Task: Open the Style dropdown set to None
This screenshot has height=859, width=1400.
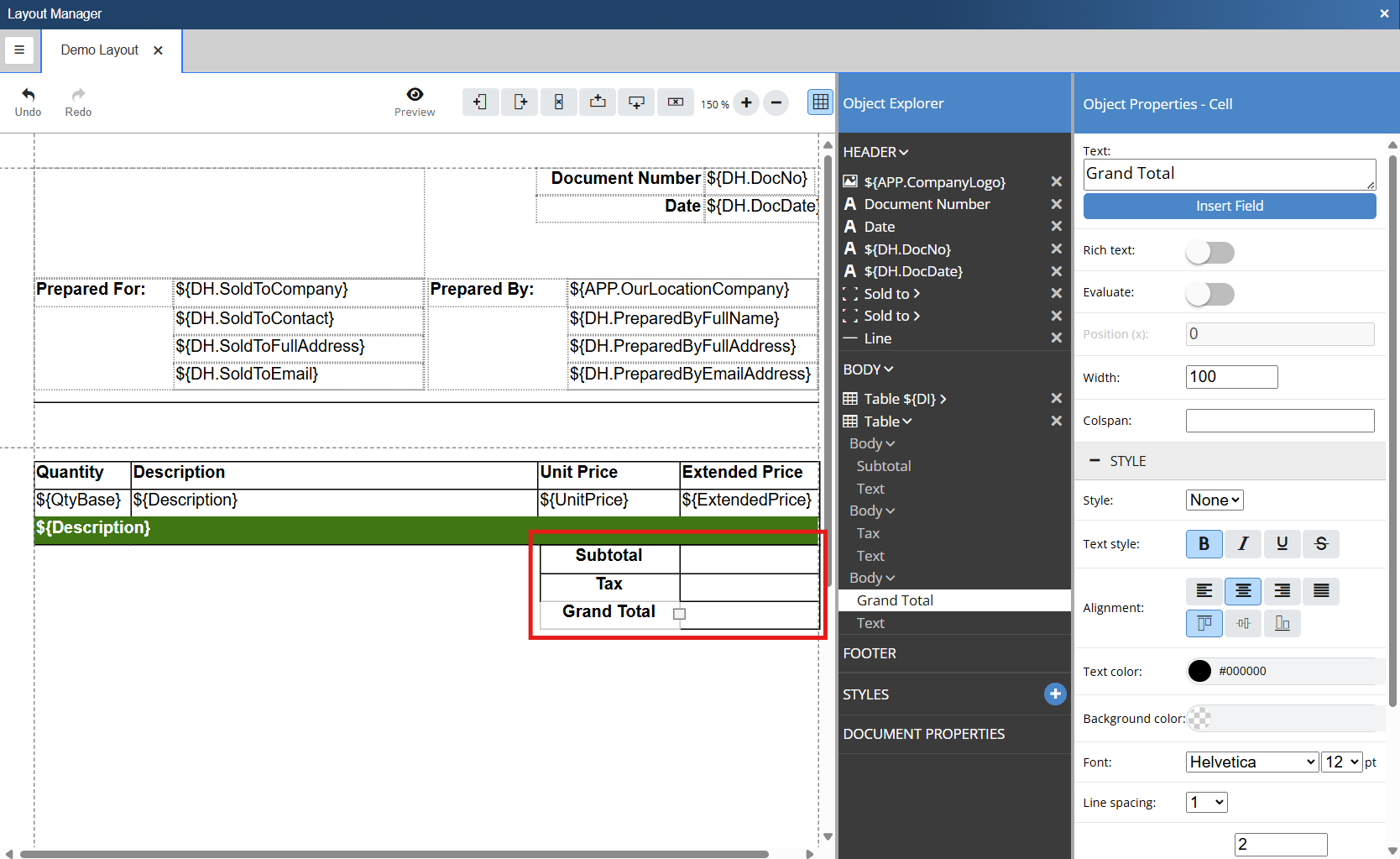Action: 1214,500
